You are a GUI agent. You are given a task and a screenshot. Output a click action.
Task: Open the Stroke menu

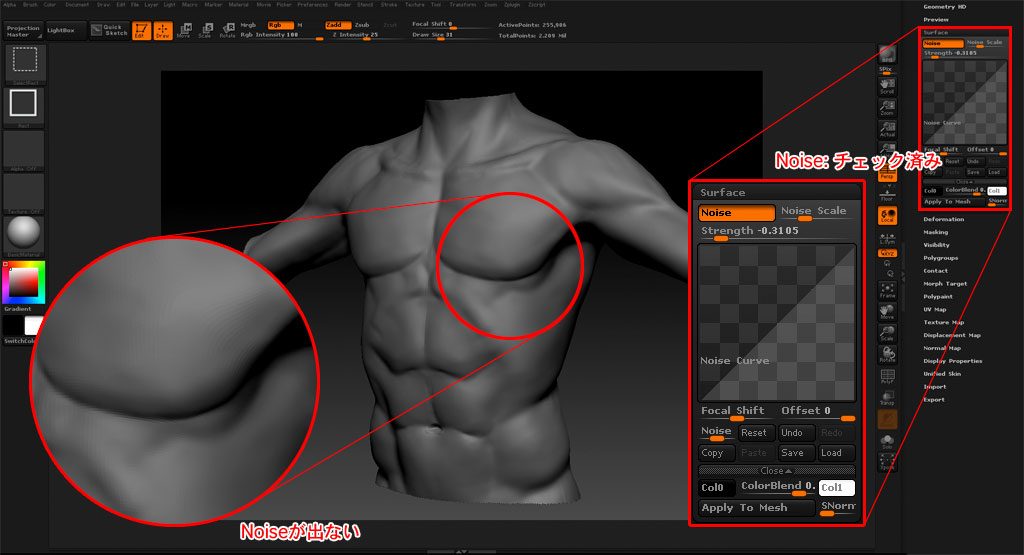pyautogui.click(x=389, y=5)
